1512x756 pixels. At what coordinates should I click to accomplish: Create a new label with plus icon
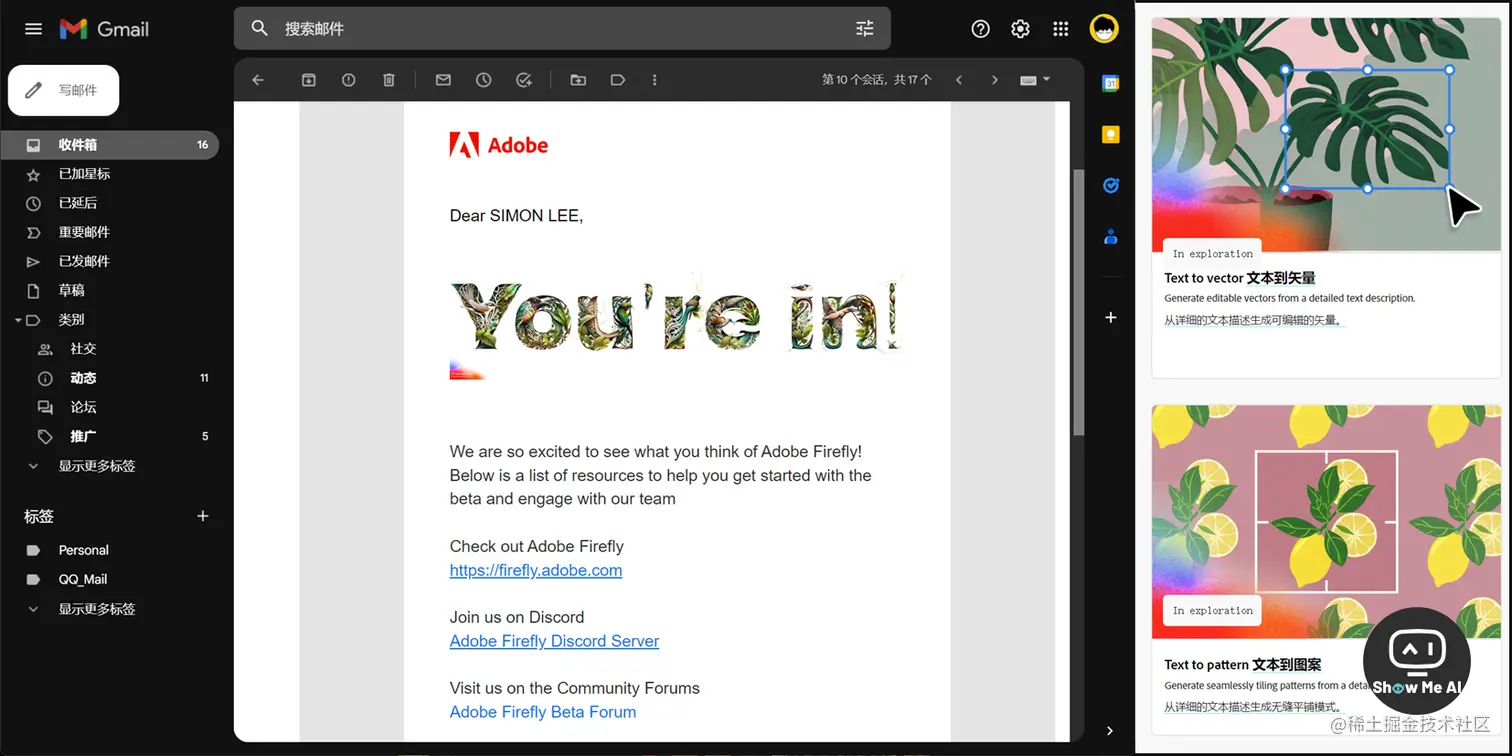(203, 516)
